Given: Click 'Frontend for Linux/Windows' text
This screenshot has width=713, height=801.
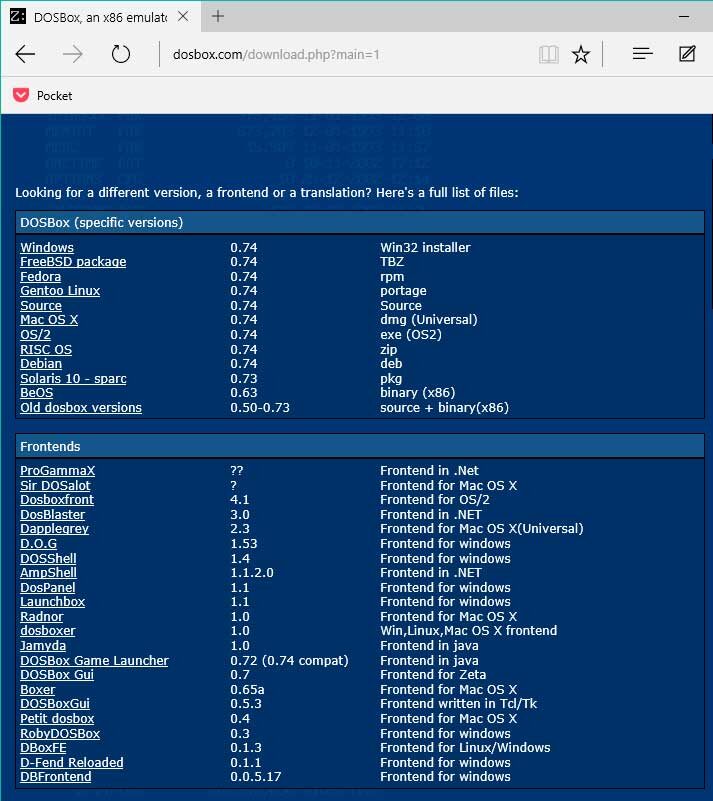Looking at the screenshot, I should pos(465,748).
